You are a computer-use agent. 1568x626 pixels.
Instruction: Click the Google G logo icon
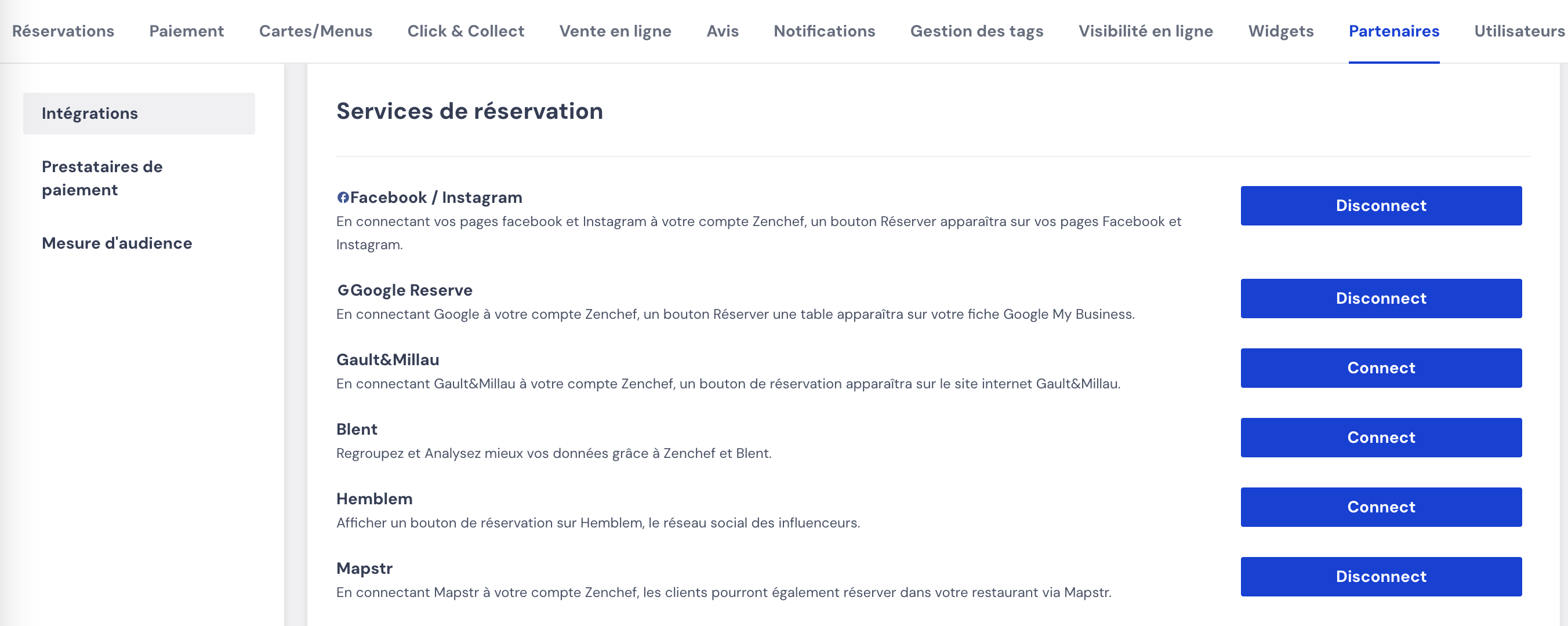(x=343, y=290)
